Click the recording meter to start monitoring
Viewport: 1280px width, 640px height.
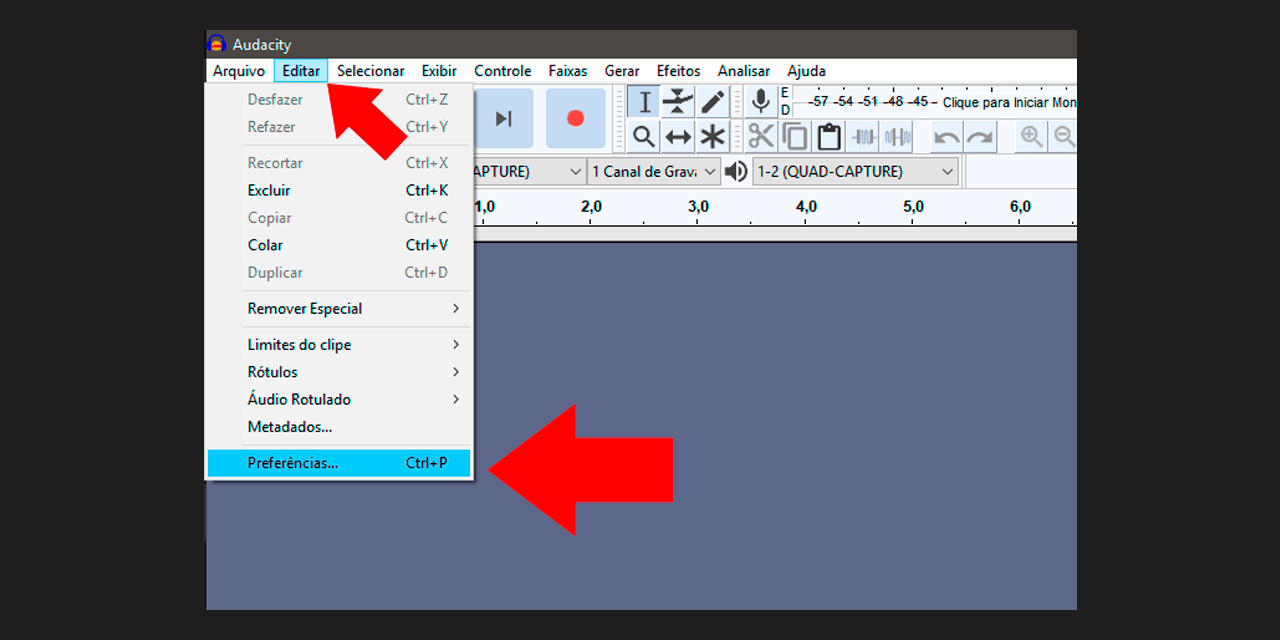click(1000, 102)
